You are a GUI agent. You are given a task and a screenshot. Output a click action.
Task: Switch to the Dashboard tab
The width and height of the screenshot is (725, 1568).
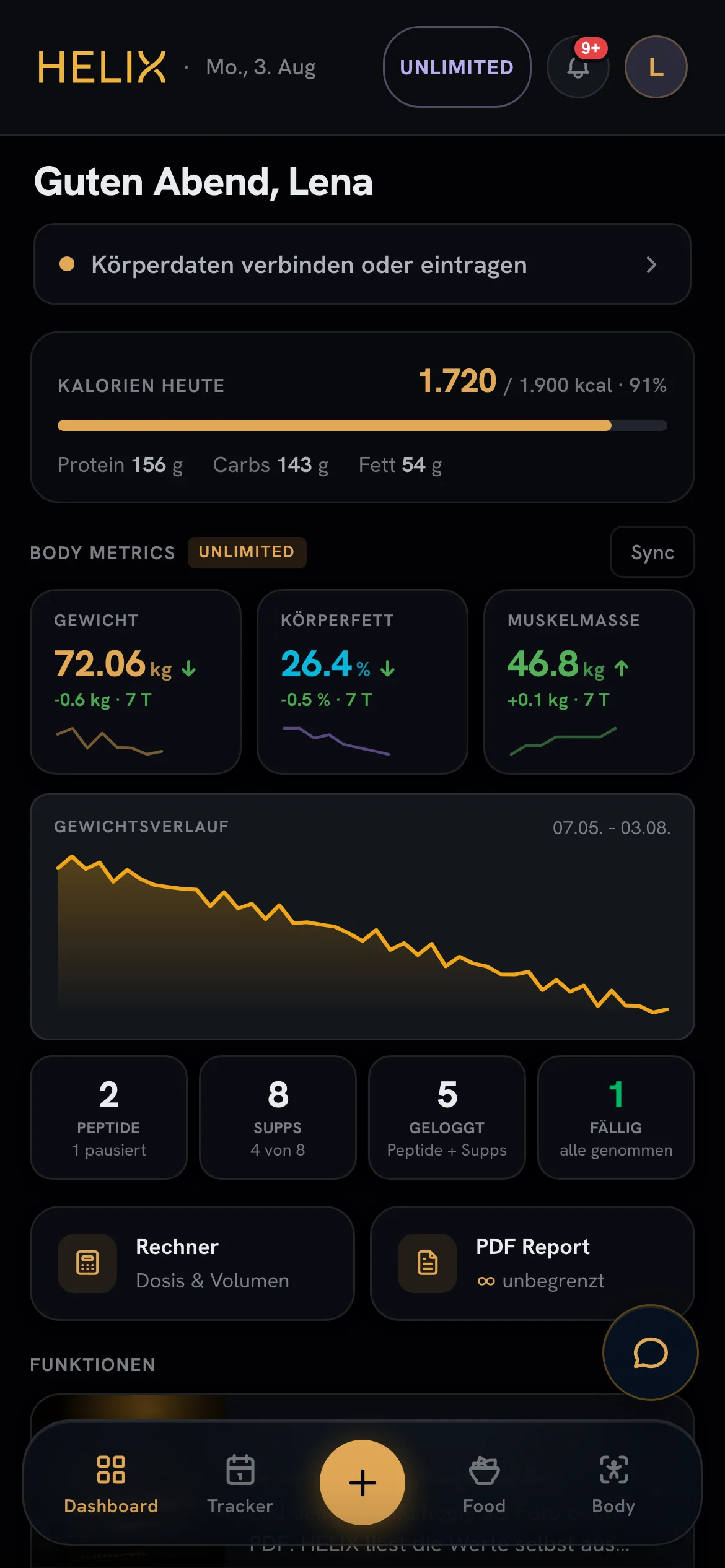(x=111, y=1484)
